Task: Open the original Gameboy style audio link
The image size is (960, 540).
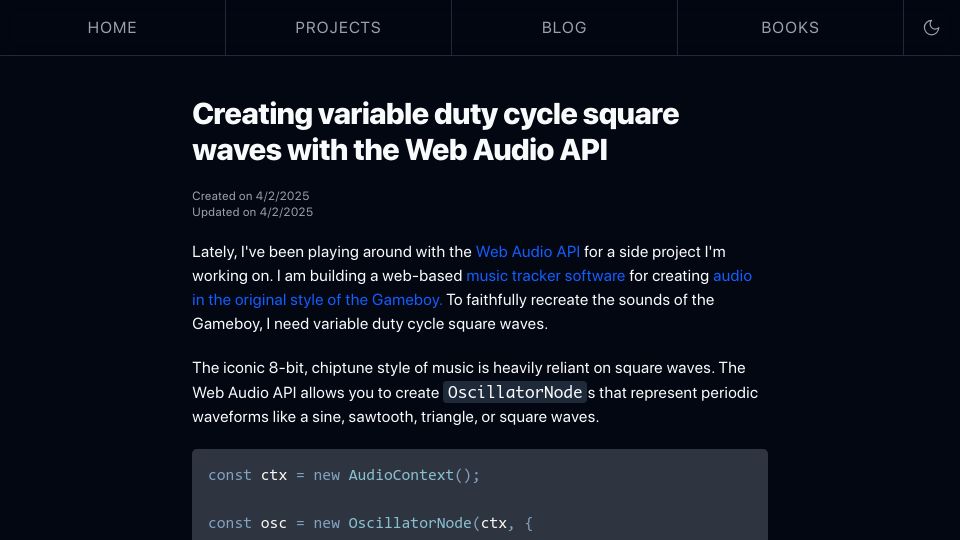Action: click(x=317, y=299)
